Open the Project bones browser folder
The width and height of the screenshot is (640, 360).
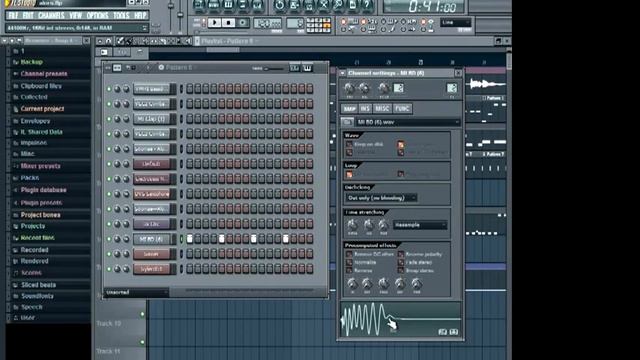pos(40,215)
